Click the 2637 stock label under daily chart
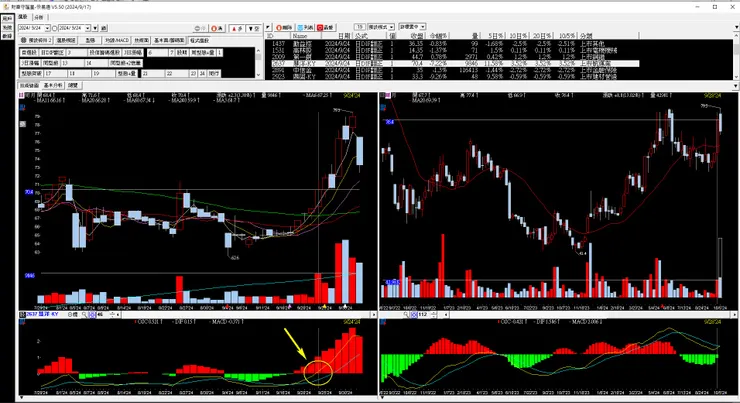The width and height of the screenshot is (740, 403). tap(42, 314)
